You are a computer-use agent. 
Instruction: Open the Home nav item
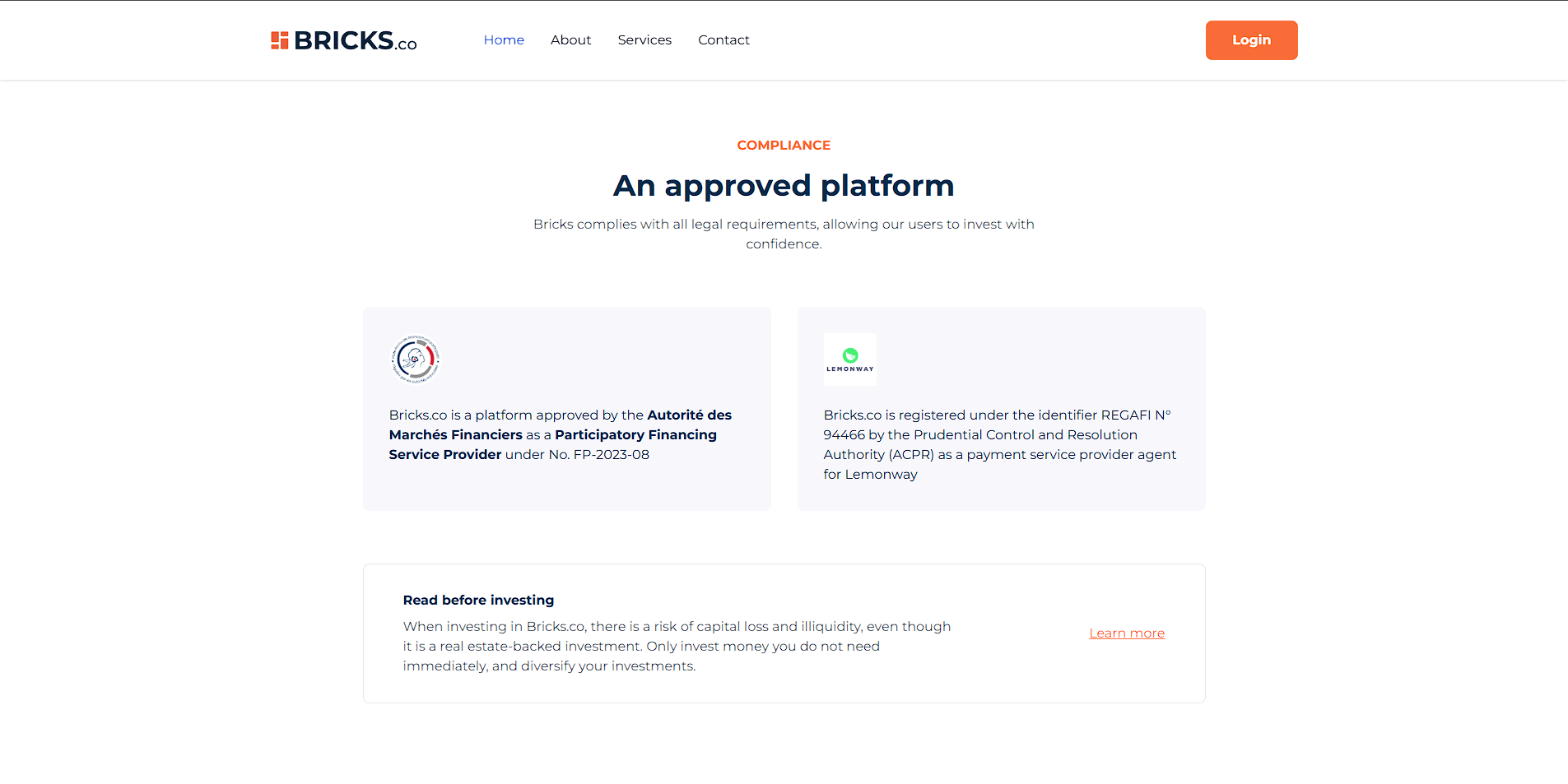(x=504, y=39)
